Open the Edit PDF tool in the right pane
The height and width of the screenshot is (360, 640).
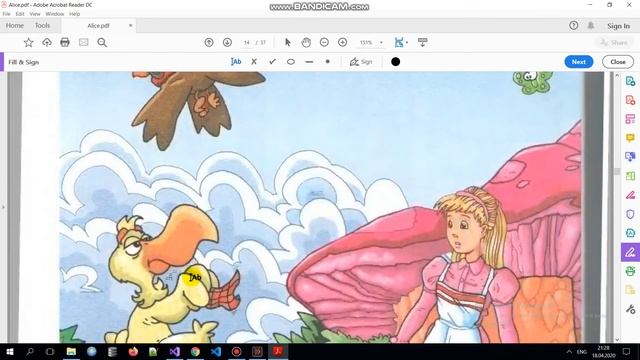click(630, 119)
